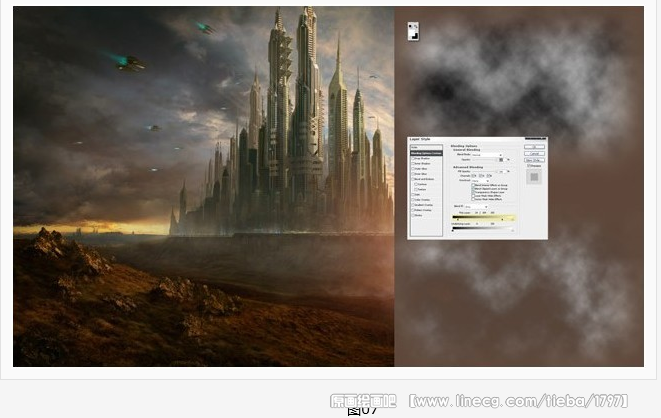661x418 pixels.
Task: Open the Pattern Overlay settings row
Action: [x=426, y=210]
